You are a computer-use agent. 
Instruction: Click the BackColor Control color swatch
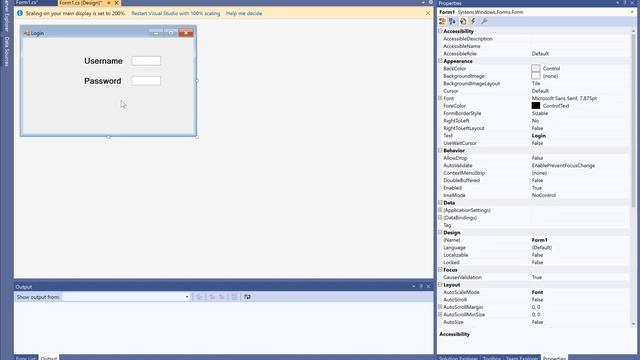[x=536, y=68]
